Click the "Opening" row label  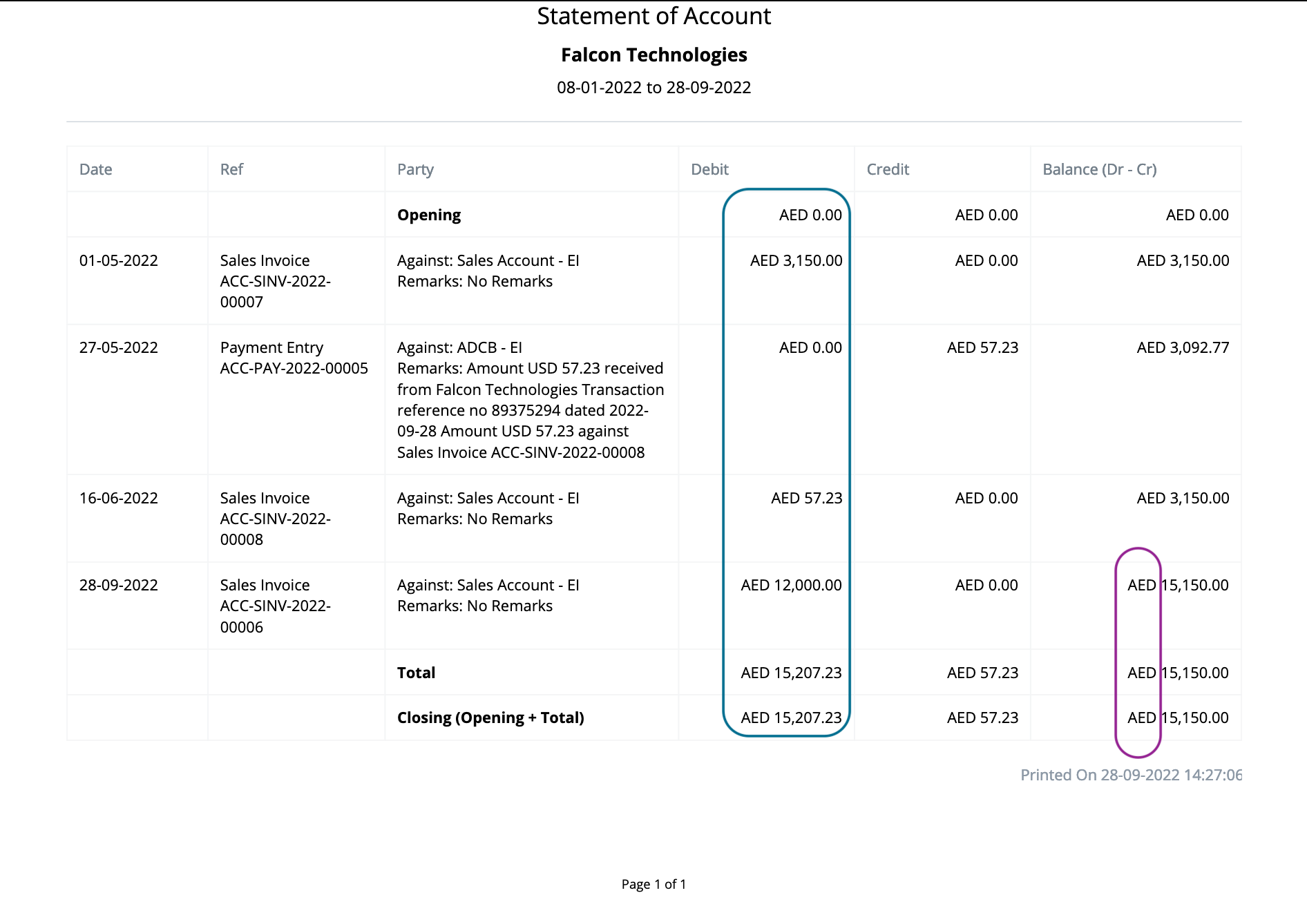429,215
